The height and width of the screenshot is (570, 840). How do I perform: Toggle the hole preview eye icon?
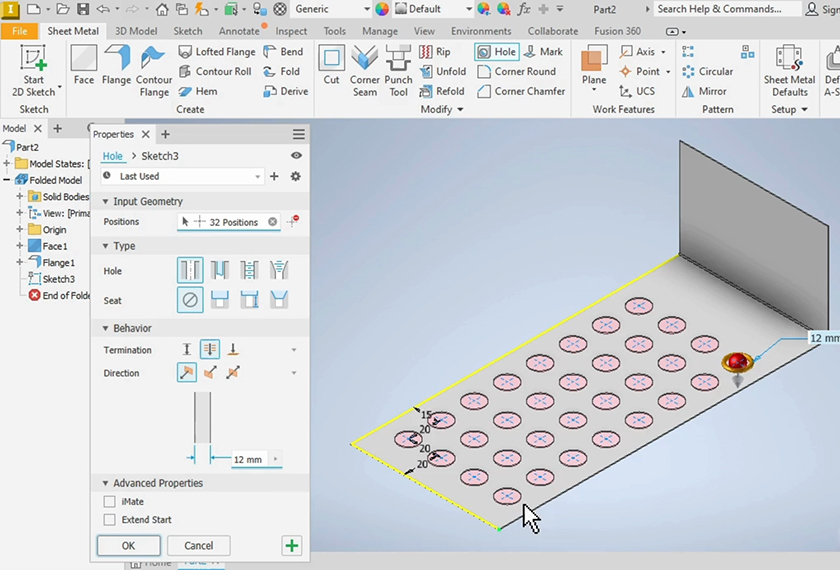(x=296, y=156)
